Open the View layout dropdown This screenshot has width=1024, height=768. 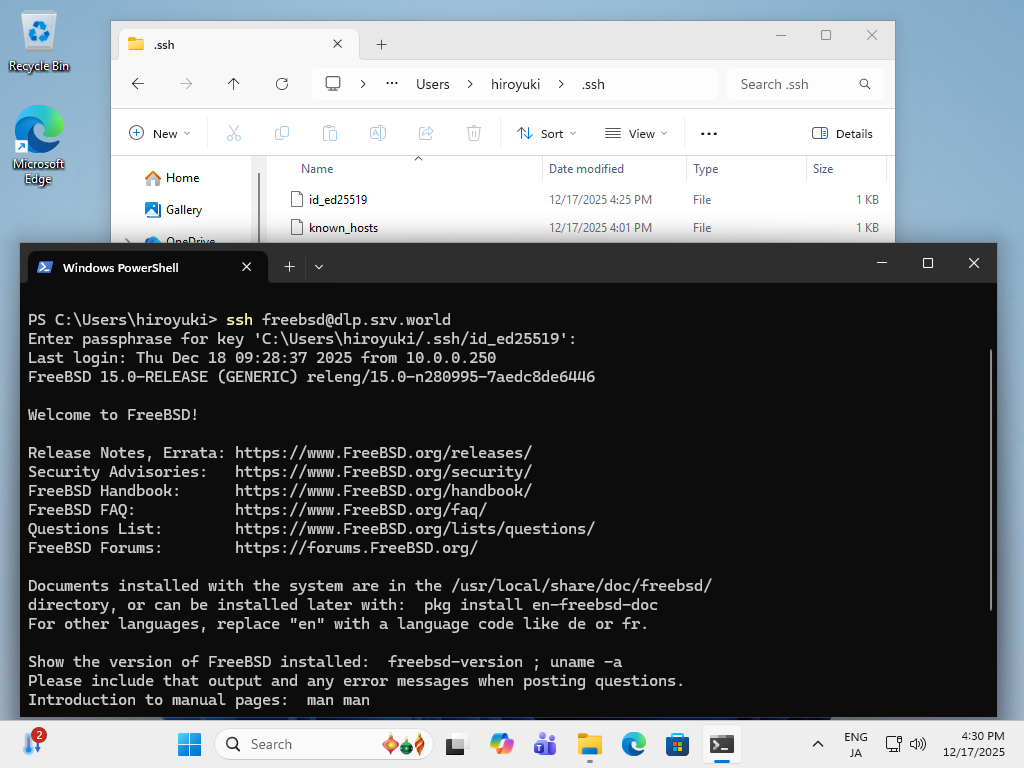[x=634, y=133]
